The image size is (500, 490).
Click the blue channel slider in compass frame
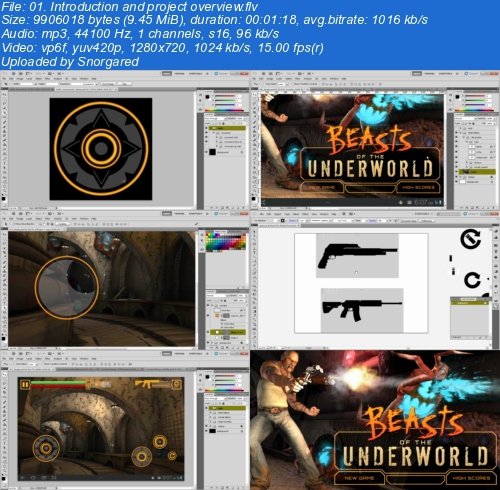(226, 104)
